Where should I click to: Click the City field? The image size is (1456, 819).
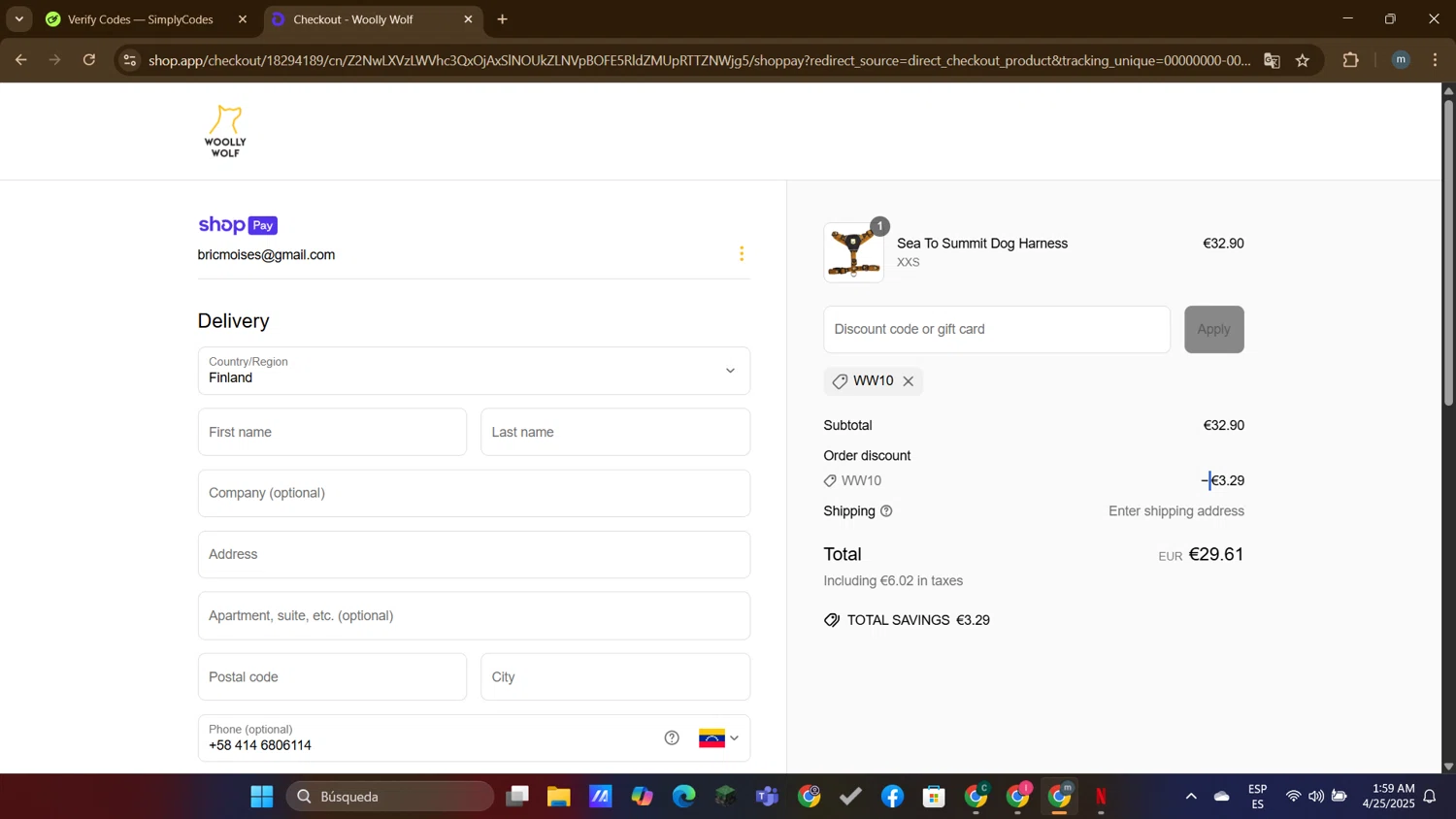pyautogui.click(x=615, y=676)
